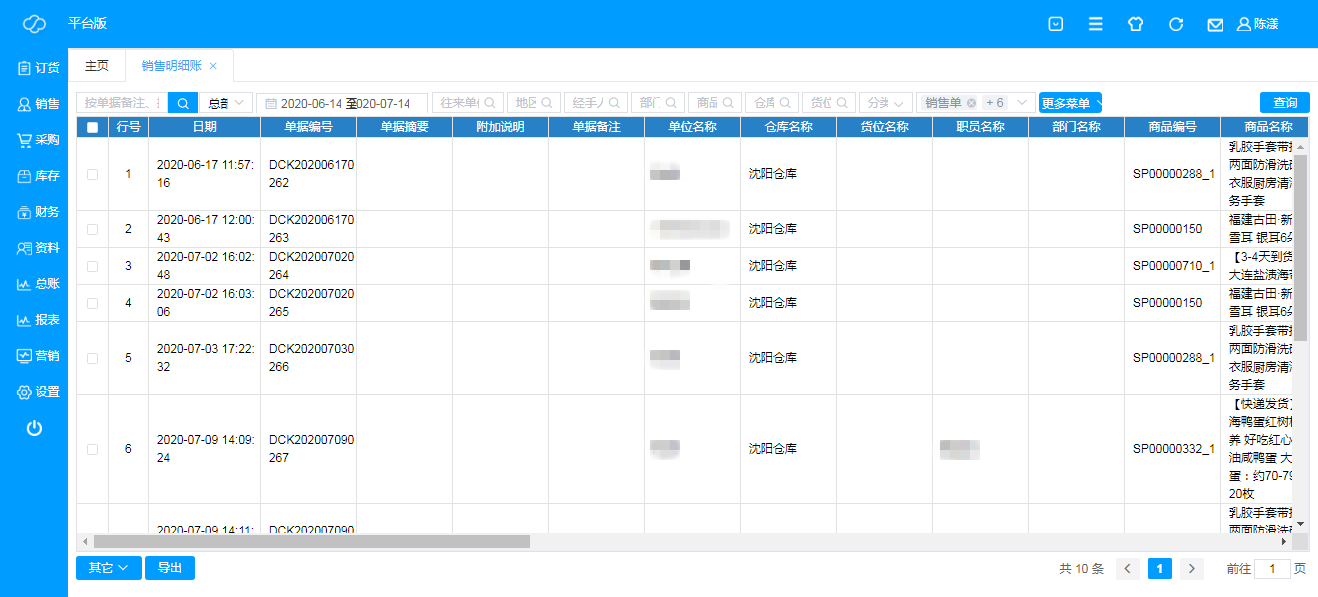Click document number DCK202006170262
The width and height of the screenshot is (1318, 597).
pos(311,174)
